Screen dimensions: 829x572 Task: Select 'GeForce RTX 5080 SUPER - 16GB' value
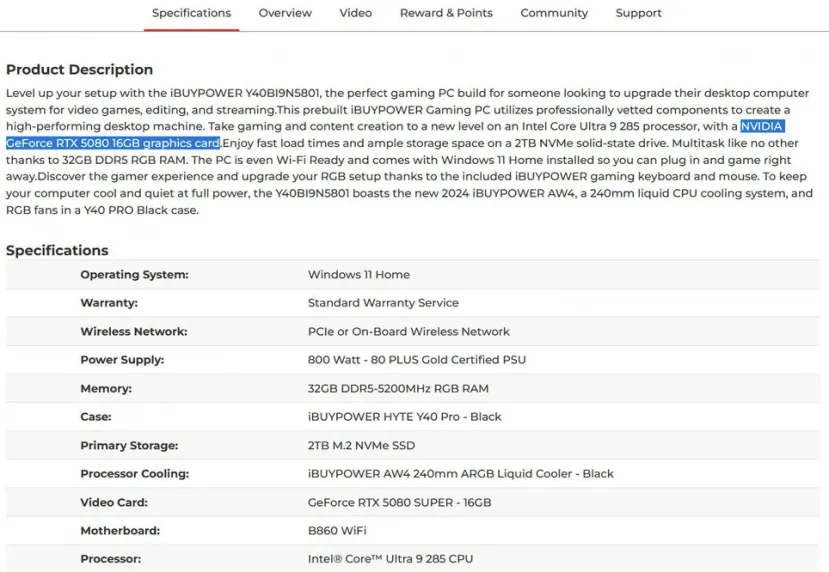coord(400,503)
